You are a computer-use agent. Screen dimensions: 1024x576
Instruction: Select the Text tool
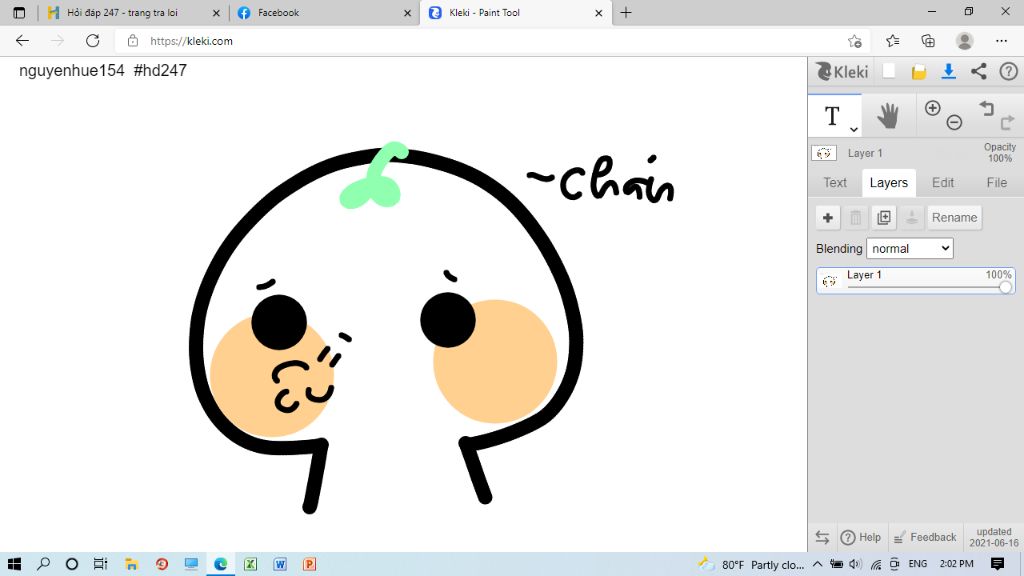point(831,116)
